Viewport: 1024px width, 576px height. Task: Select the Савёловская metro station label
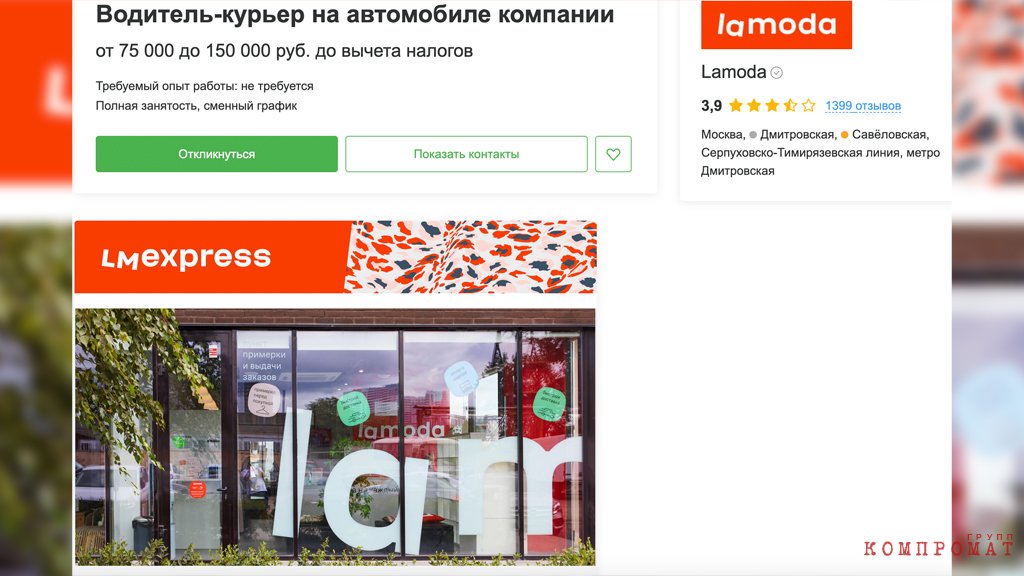(889, 135)
